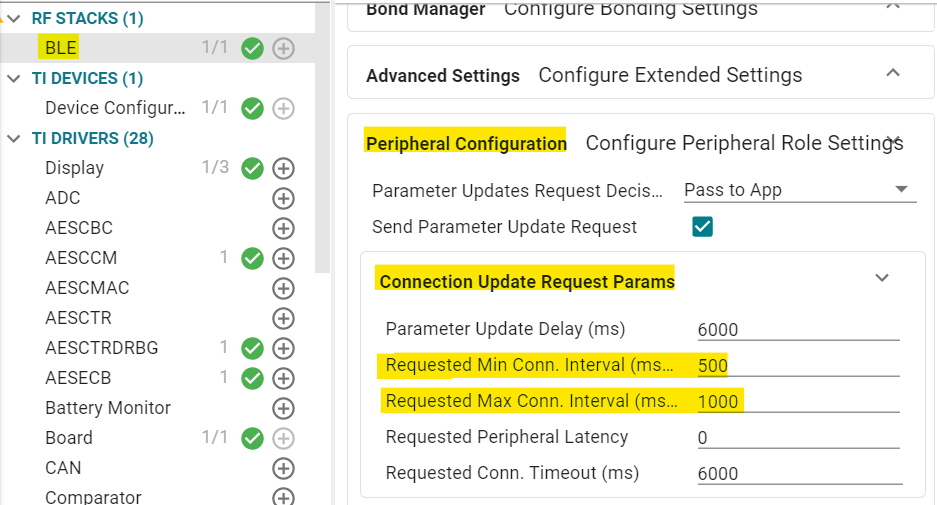
Task: Select BLE in the RF stacks list
Action: pos(61,47)
